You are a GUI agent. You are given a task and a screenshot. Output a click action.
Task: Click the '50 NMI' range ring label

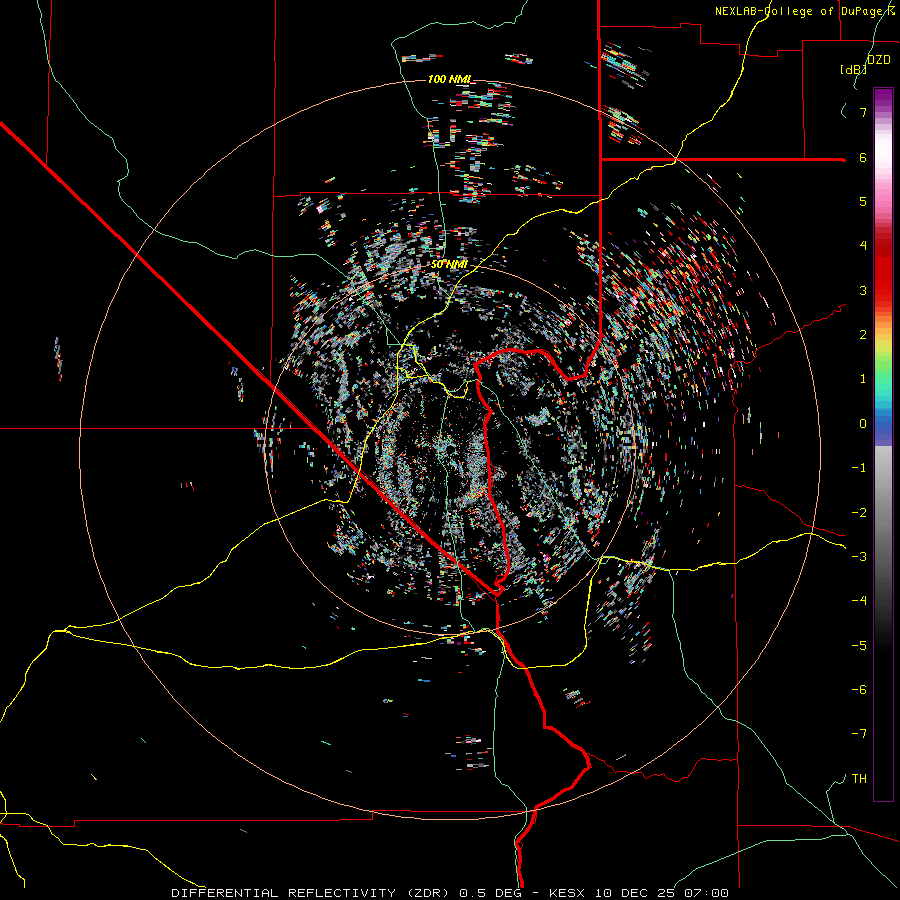(x=449, y=265)
